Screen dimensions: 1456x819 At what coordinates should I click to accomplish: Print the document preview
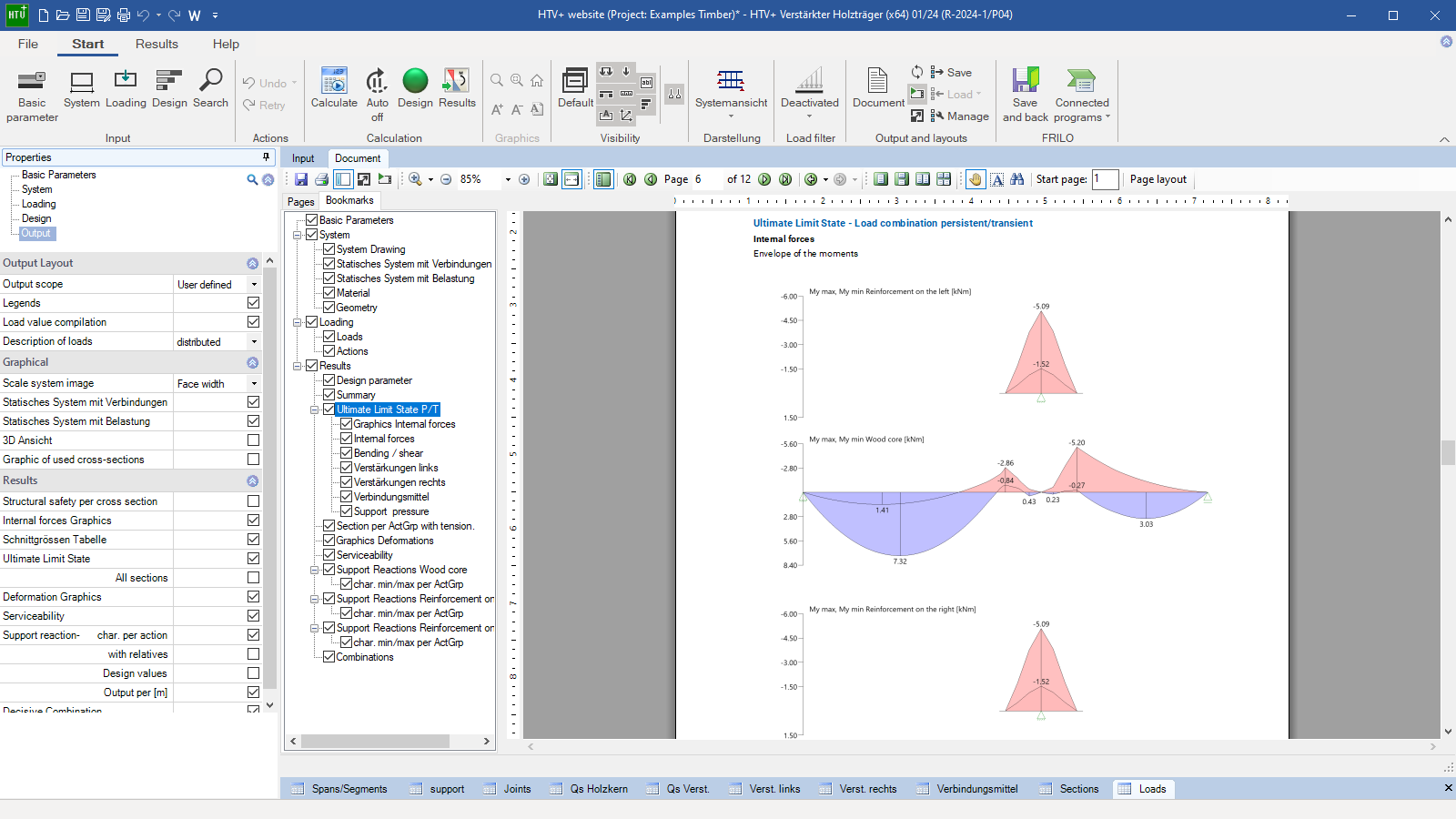(321, 179)
